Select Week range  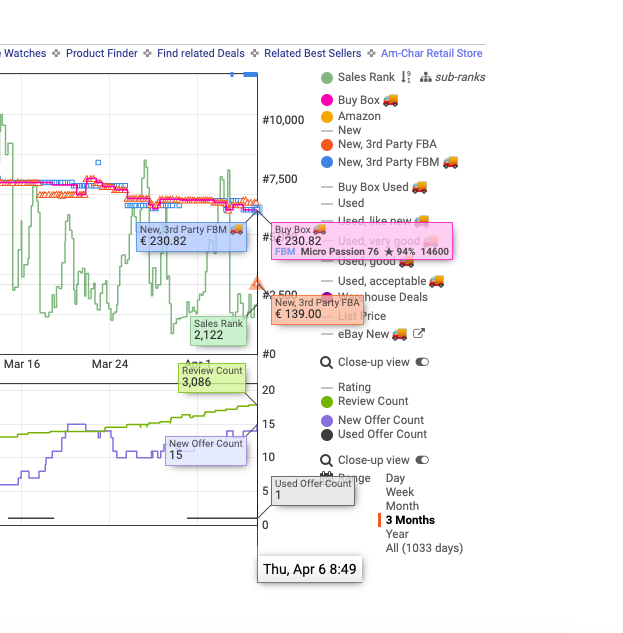click(400, 492)
